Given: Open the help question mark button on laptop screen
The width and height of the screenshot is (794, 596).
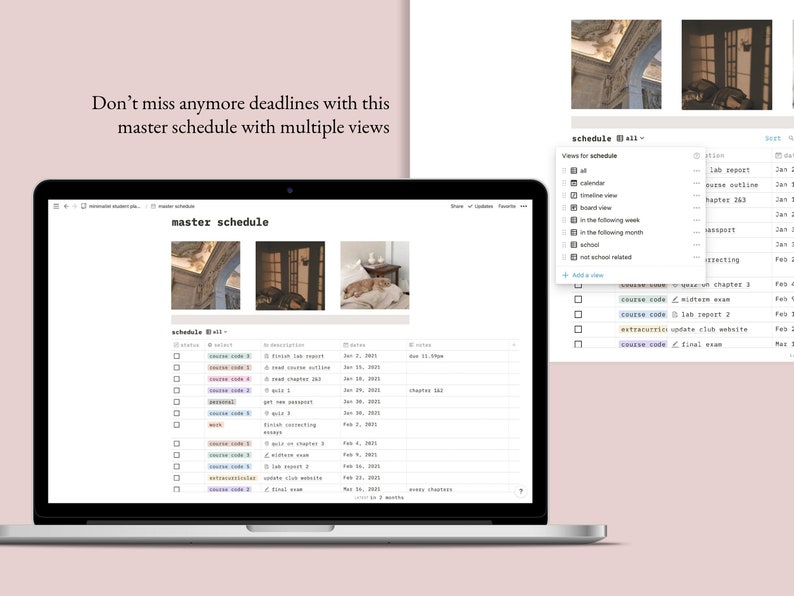Looking at the screenshot, I should [521, 491].
